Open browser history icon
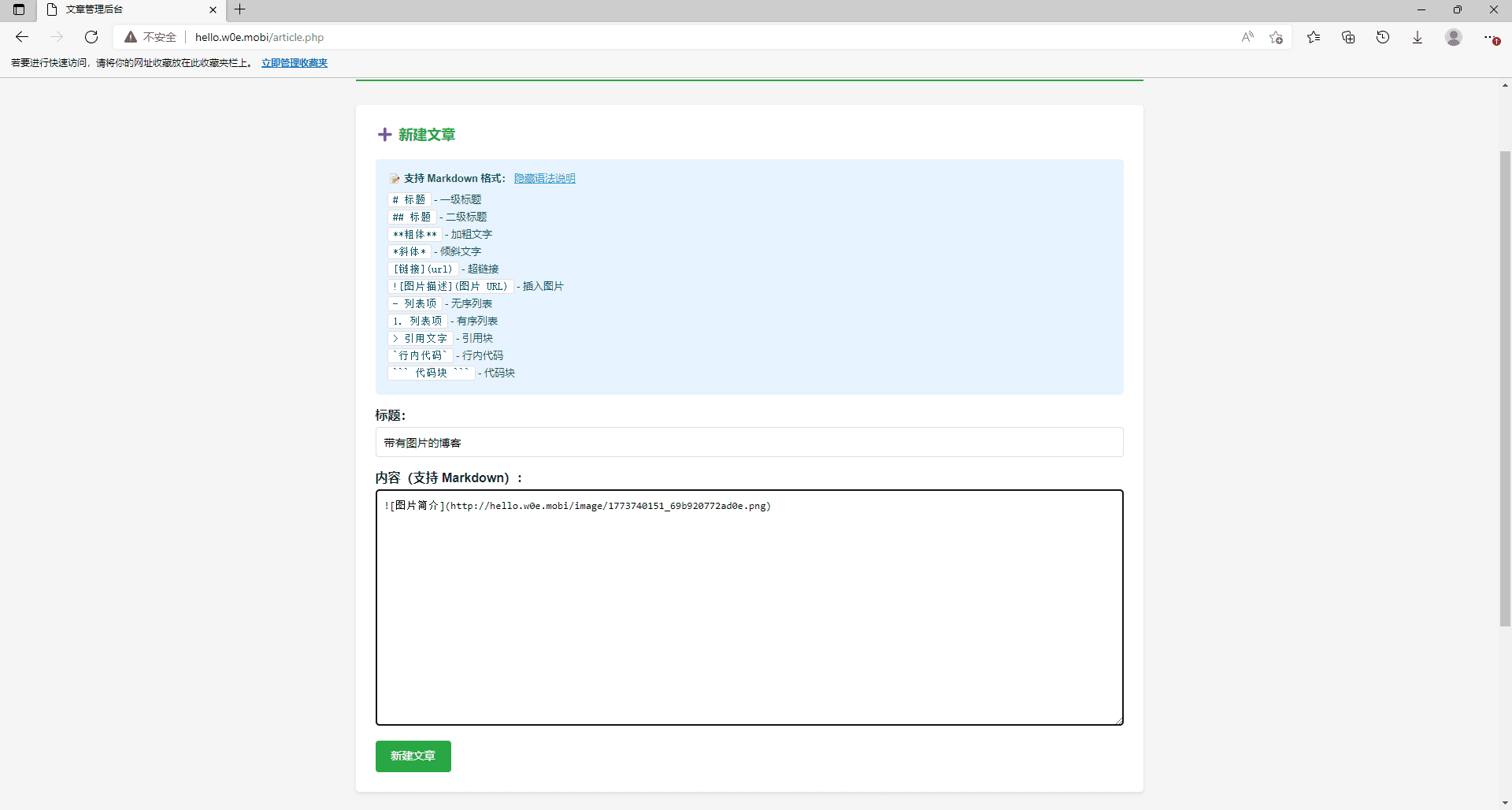 pos(1383,37)
